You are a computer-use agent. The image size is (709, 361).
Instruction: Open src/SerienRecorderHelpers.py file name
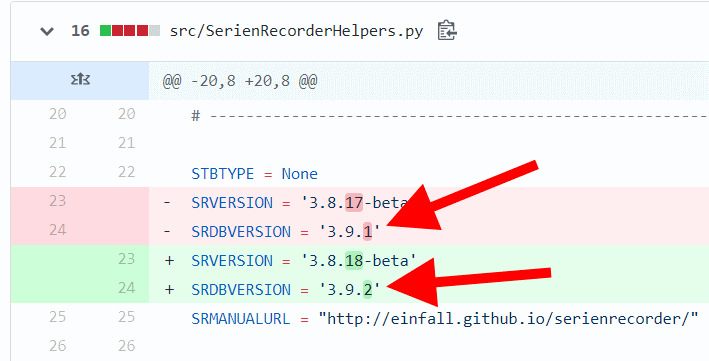coord(296,31)
